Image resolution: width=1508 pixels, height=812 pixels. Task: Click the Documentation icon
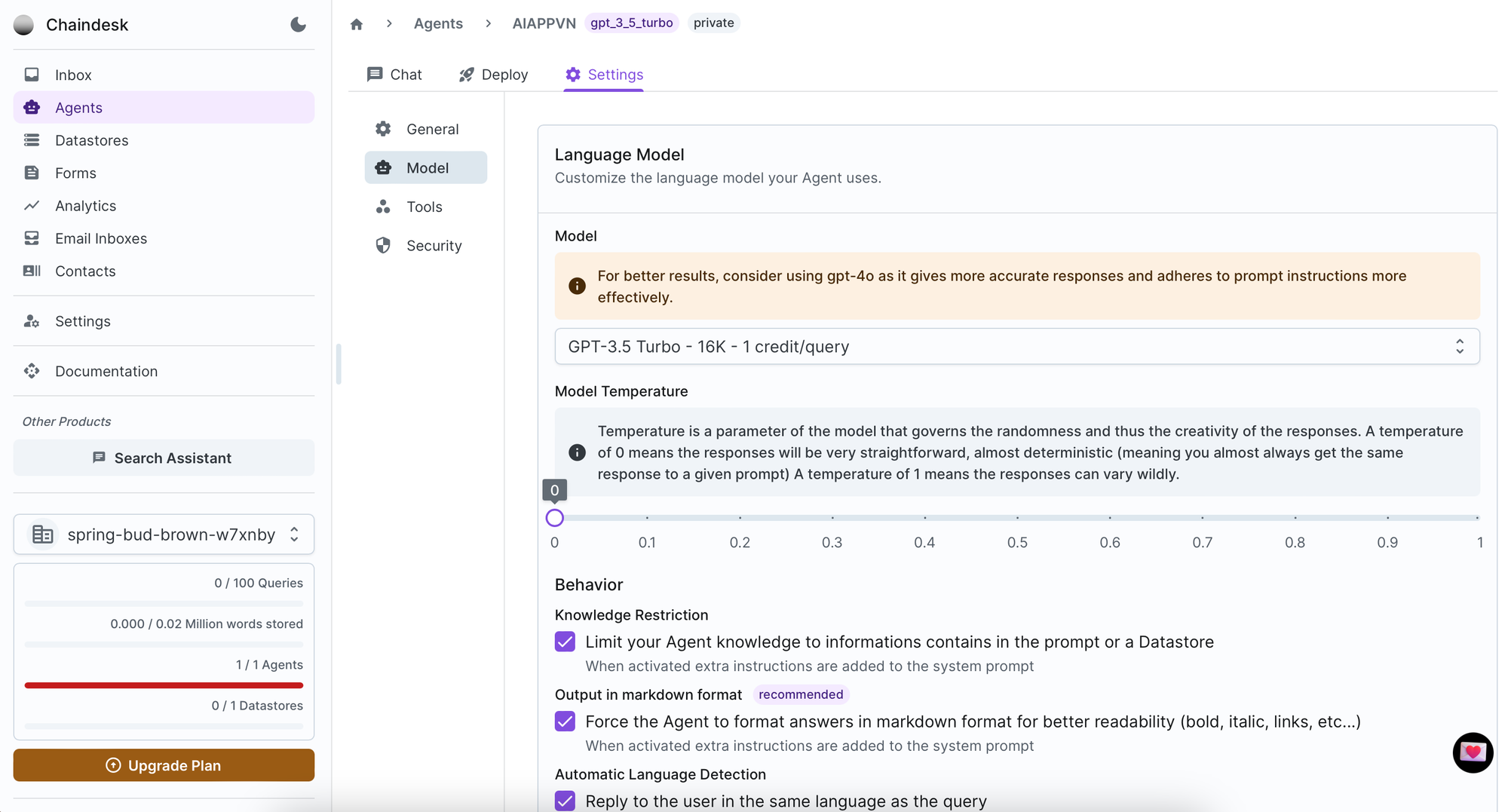coord(32,371)
